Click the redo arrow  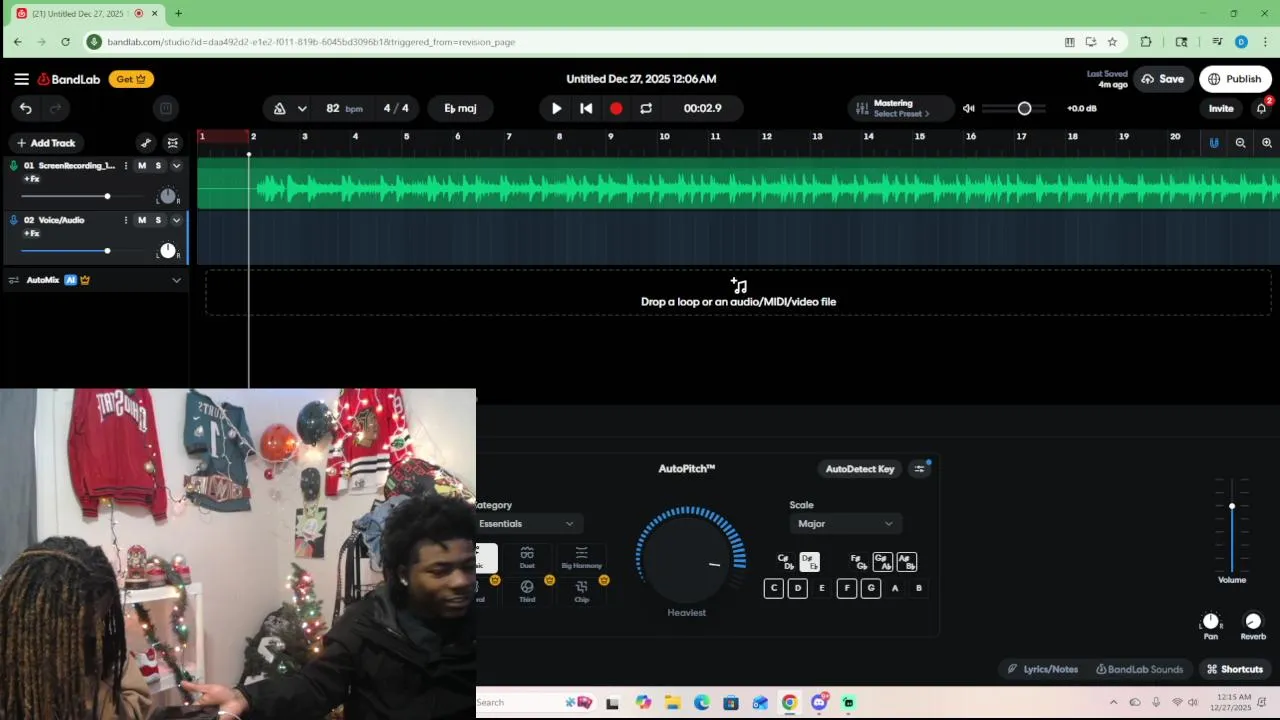[56, 108]
